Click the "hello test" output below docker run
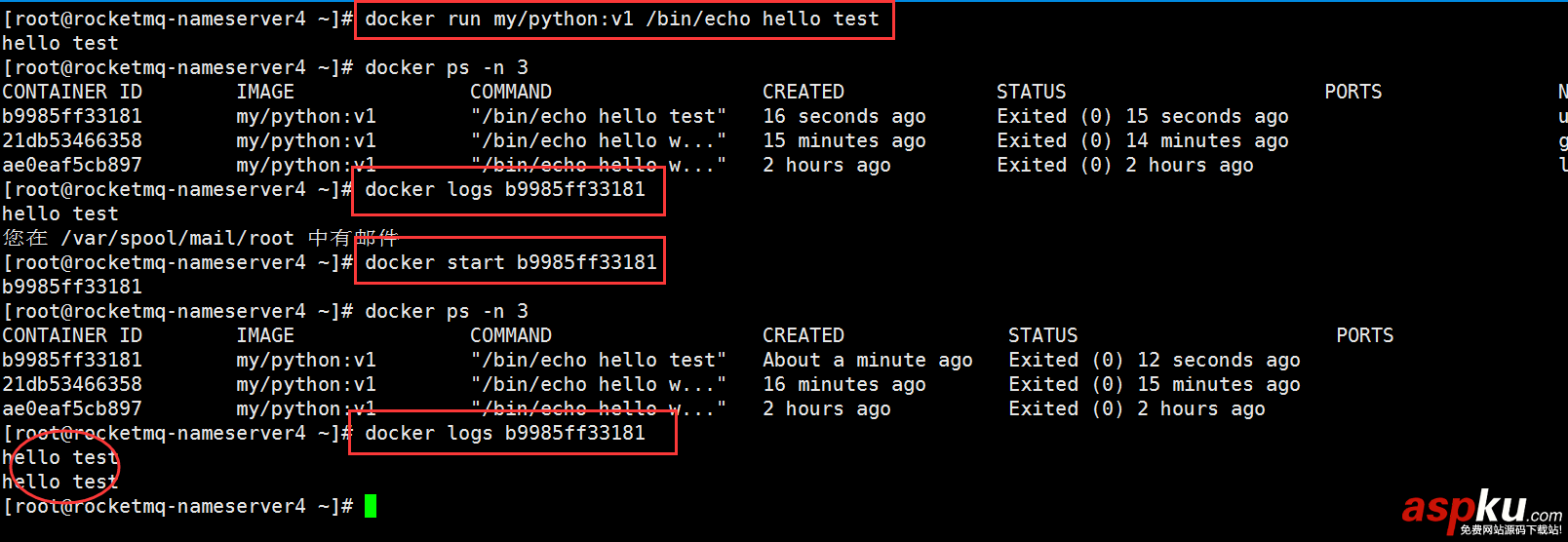The image size is (1568, 542). coord(60,43)
